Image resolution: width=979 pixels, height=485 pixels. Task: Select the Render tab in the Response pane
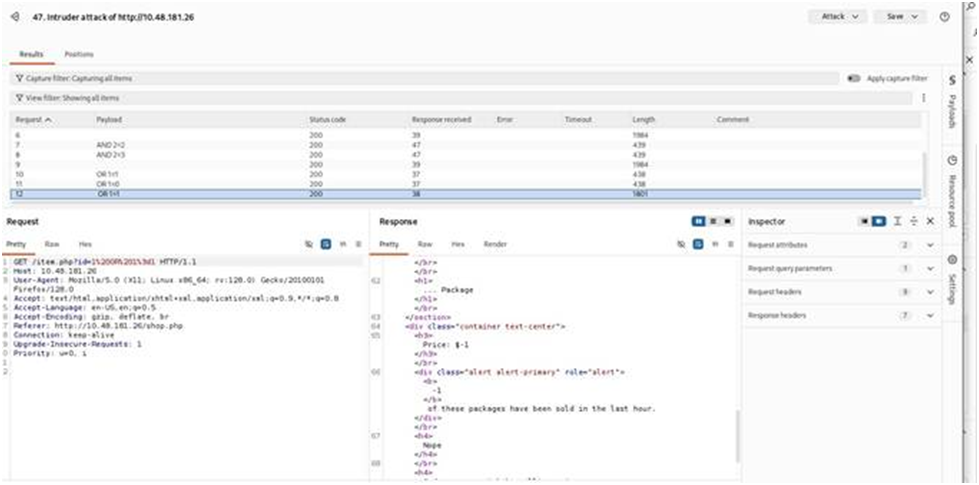495,244
